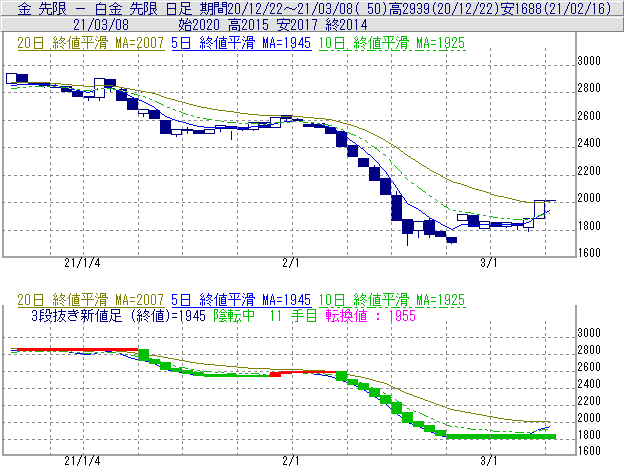The width and height of the screenshot is (624, 473).
Task: Click the top chart's 20日 終値平滑 MA=2007 legend
Action: point(91,43)
